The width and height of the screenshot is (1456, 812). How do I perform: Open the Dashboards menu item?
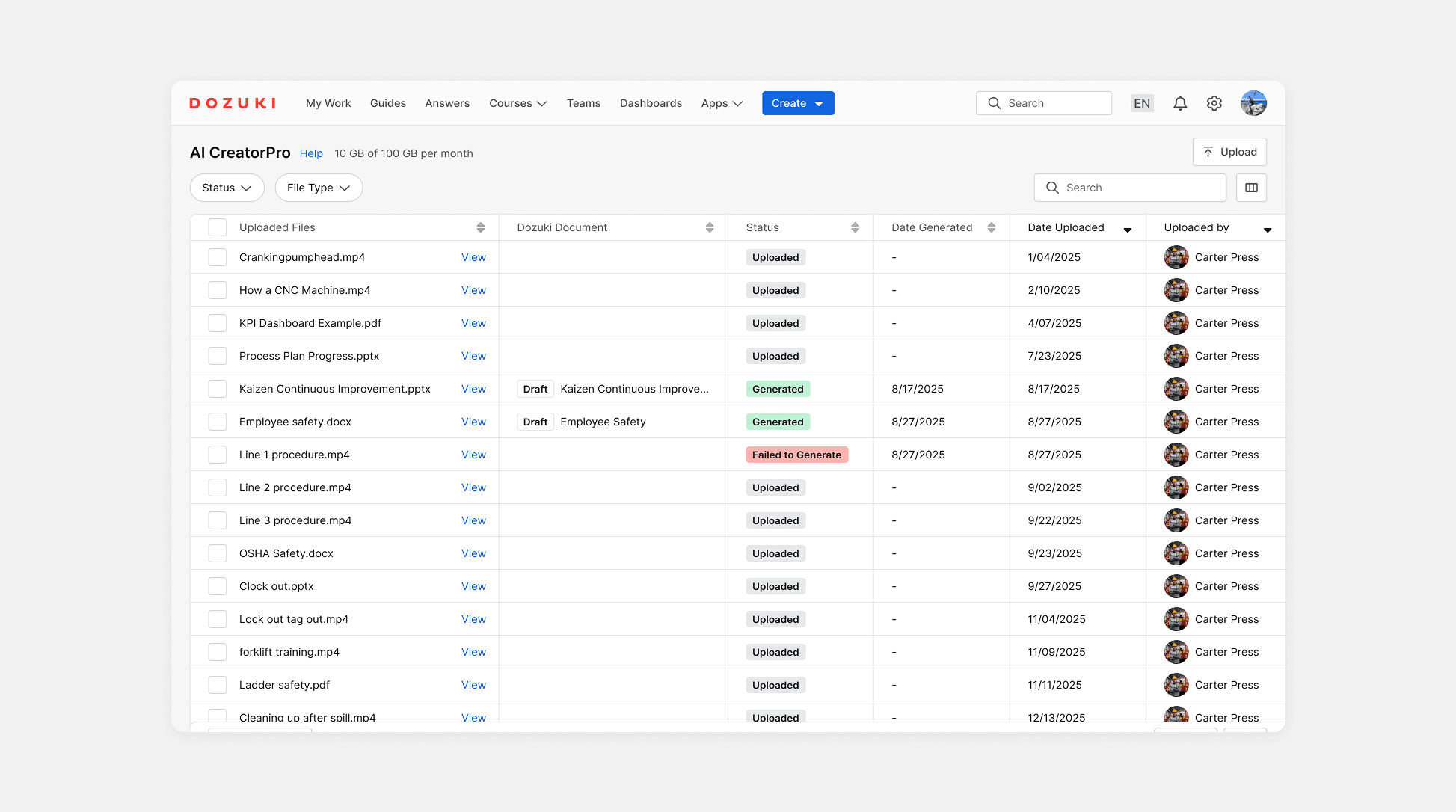coord(651,103)
